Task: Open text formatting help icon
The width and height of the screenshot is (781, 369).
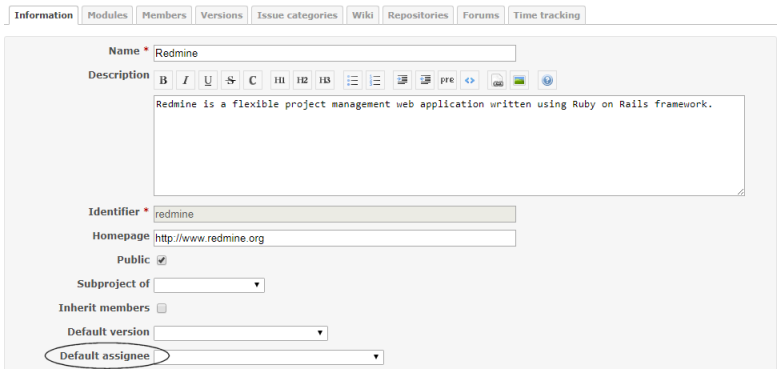Action: click(547, 80)
